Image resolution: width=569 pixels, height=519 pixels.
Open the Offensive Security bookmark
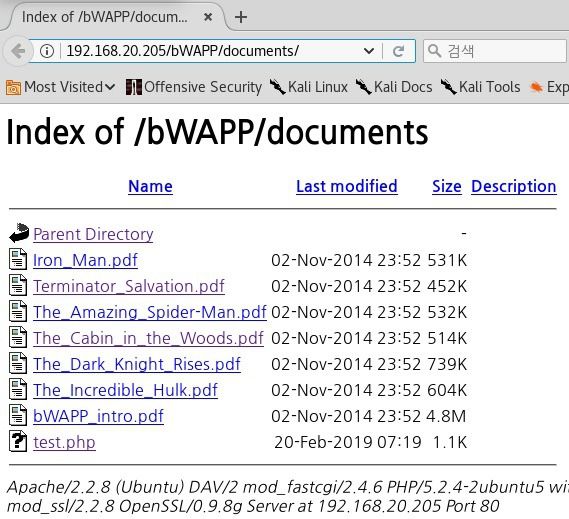pyautogui.click(x=193, y=87)
